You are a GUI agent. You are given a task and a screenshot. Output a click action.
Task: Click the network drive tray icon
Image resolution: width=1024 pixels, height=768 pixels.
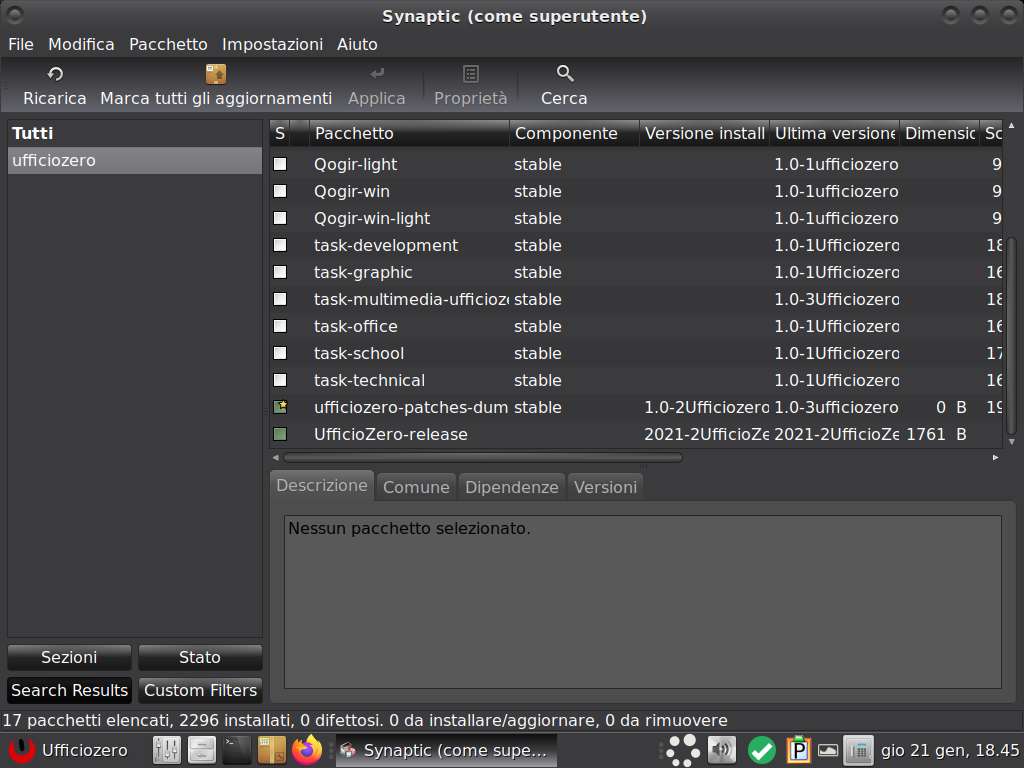(x=827, y=750)
